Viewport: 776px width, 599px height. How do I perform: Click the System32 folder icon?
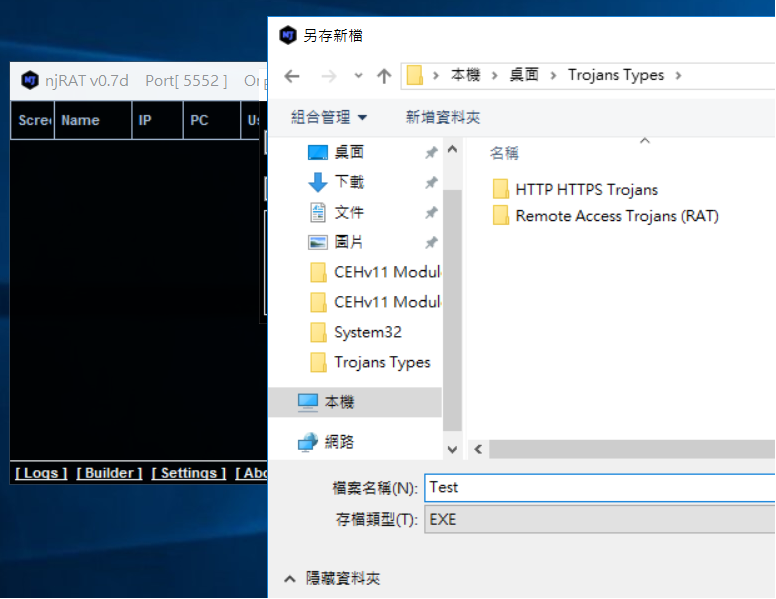pos(318,332)
